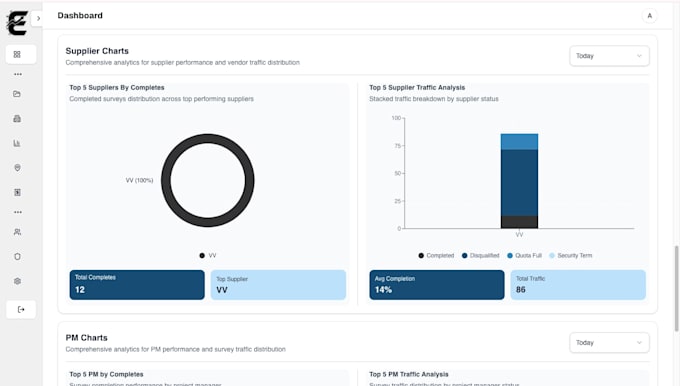680x386 pixels.
Task: Click the 'Supplier Charts' heading
Action: [x=97, y=51]
